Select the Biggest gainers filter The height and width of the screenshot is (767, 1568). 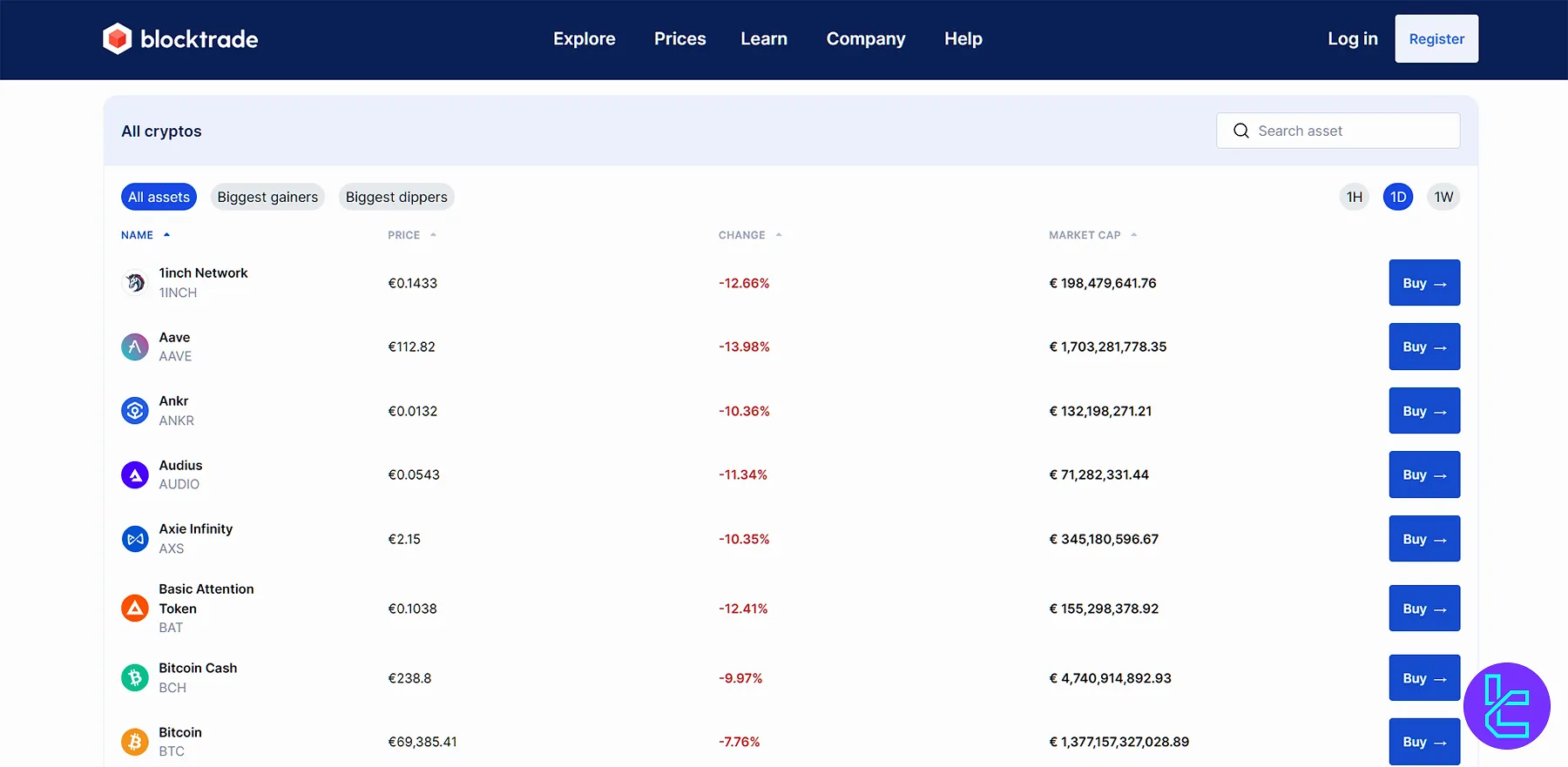[x=267, y=197]
